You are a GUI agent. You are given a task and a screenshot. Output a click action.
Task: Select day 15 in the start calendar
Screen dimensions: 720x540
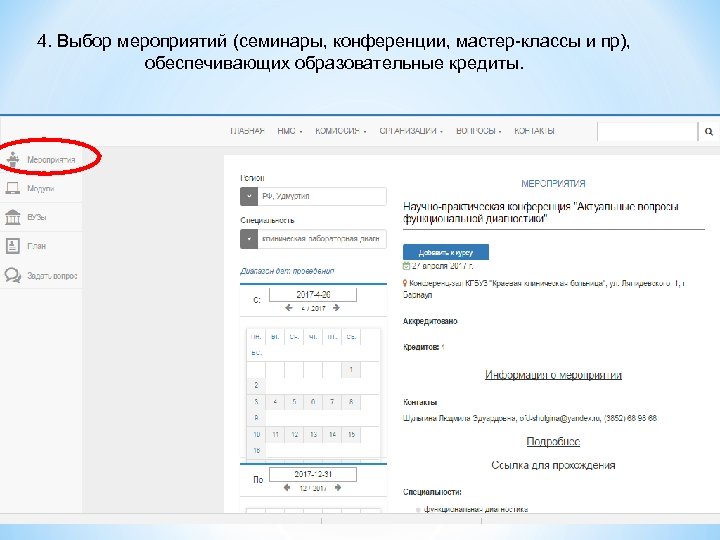click(x=351, y=434)
